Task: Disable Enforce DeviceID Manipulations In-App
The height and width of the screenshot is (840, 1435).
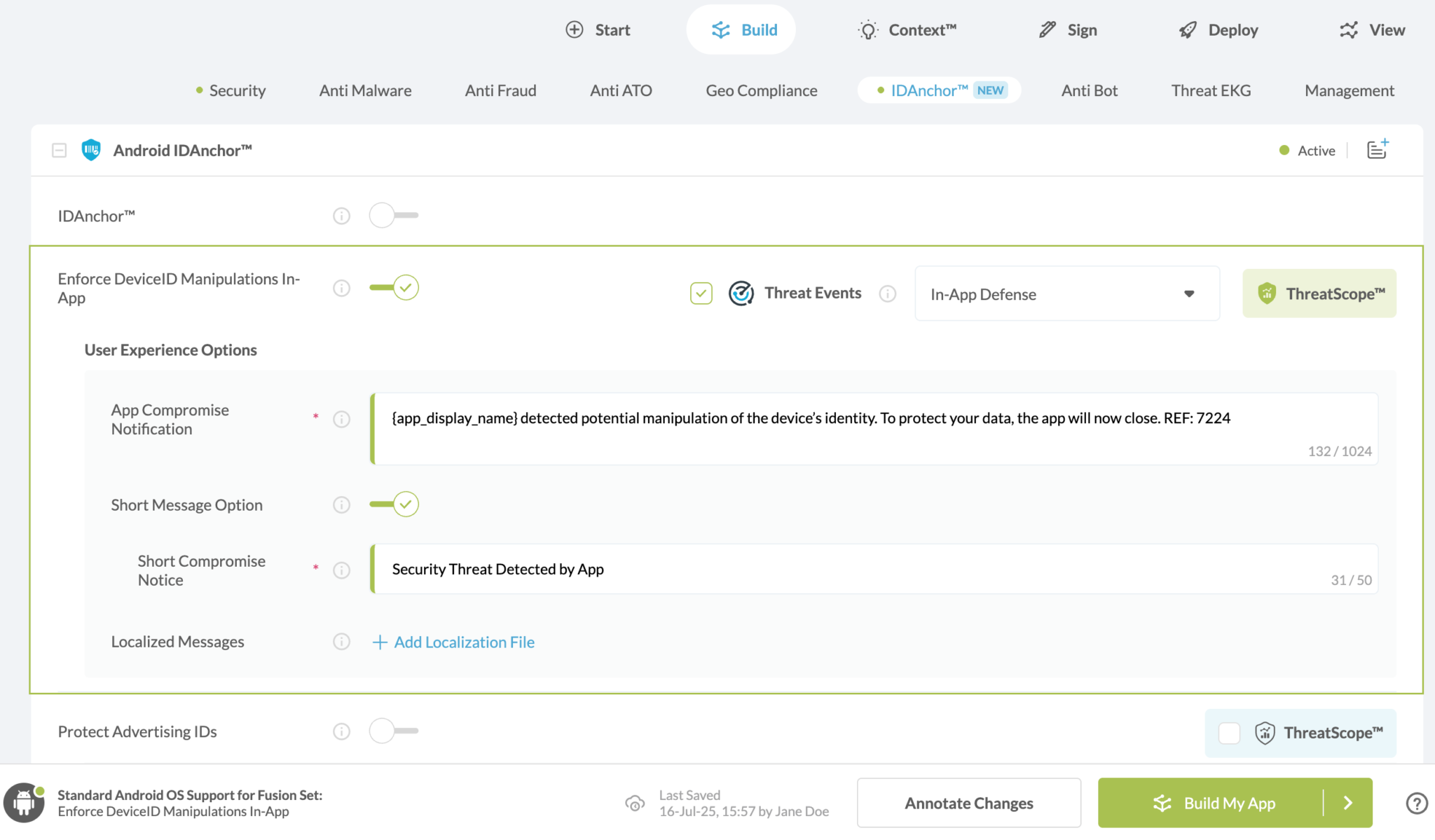Action: (x=393, y=287)
